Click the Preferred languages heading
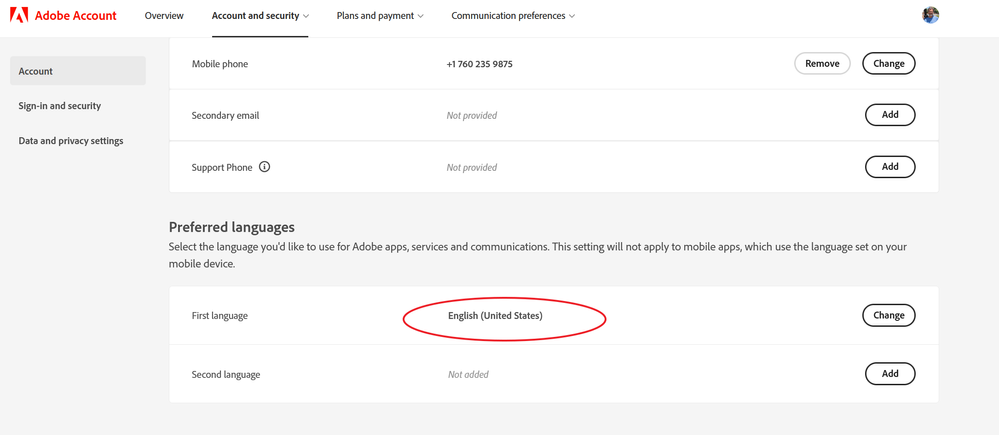The width and height of the screenshot is (999, 435). [231, 227]
